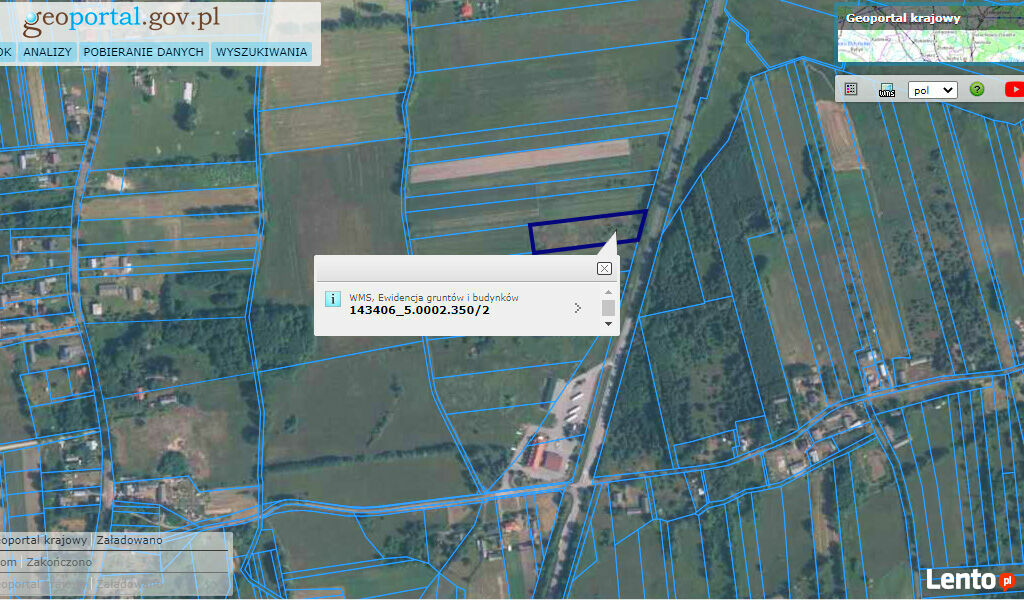The width and height of the screenshot is (1024, 600).
Task: Open the green help icon
Action: (976, 89)
